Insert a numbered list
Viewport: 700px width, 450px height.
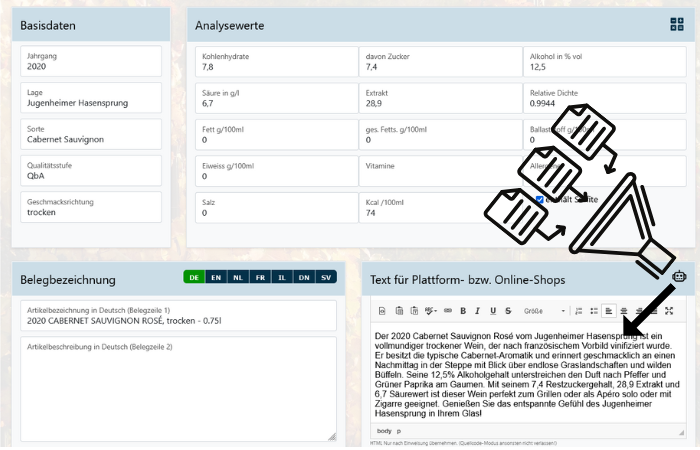pos(579,311)
